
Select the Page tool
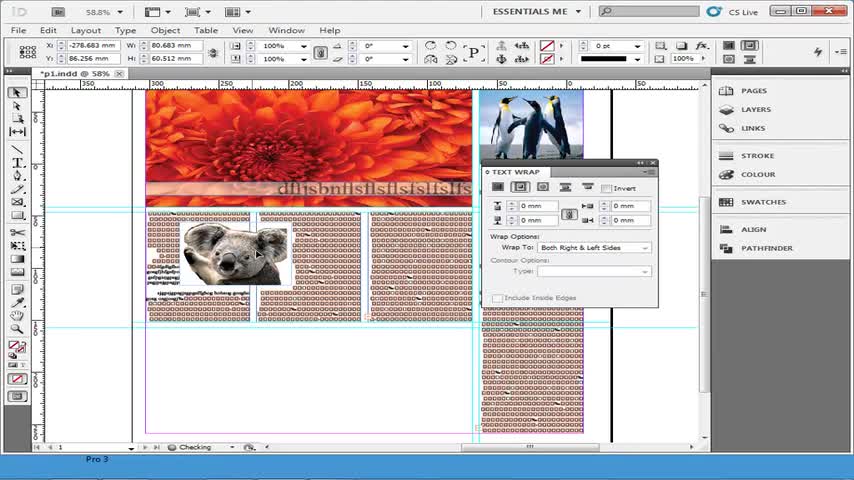(x=17, y=119)
